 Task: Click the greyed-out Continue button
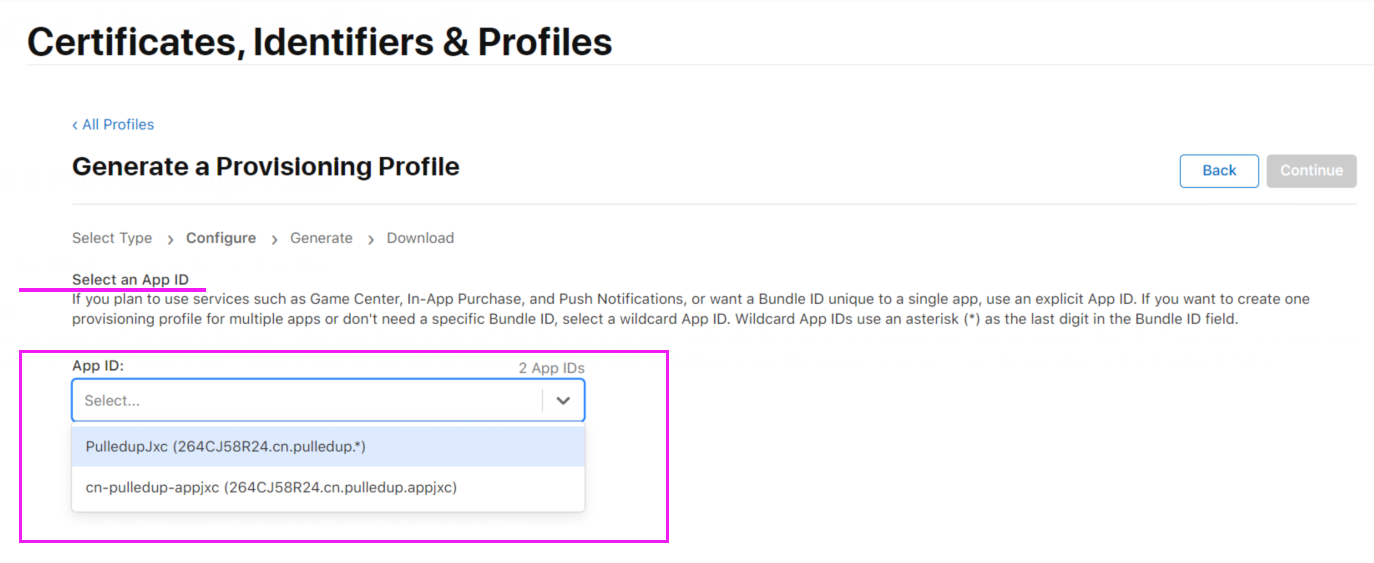coord(1311,171)
